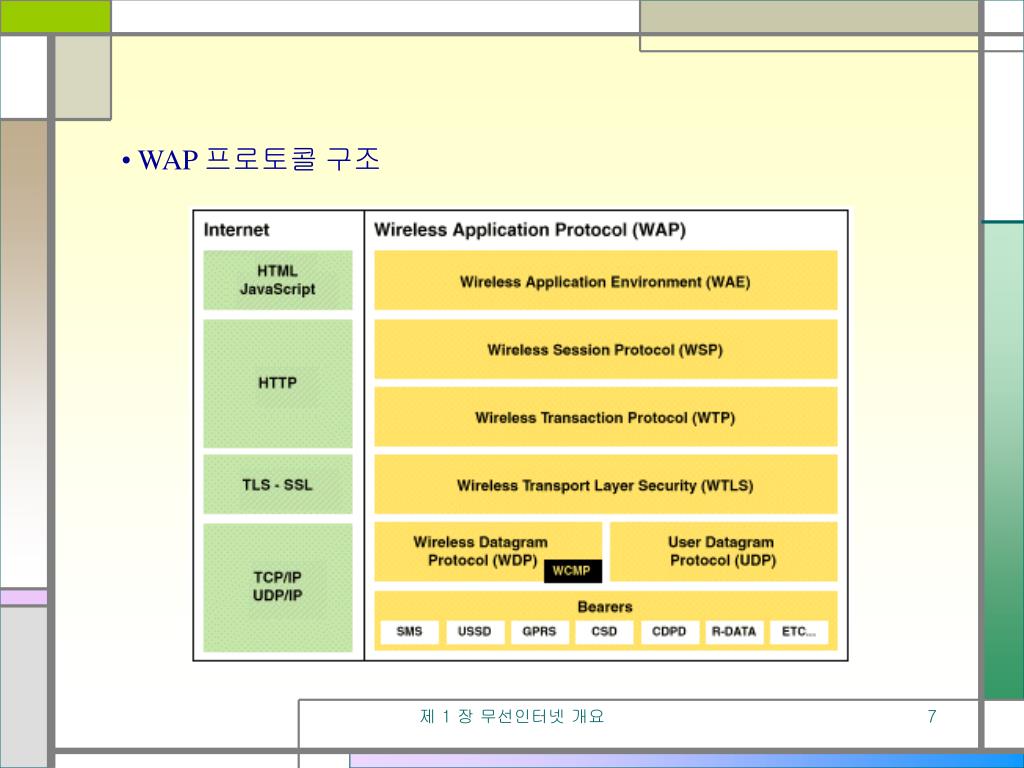The height and width of the screenshot is (768, 1024).
Task: Select 'Wireless Session Protocol (WSP)' layer
Action: (605, 349)
